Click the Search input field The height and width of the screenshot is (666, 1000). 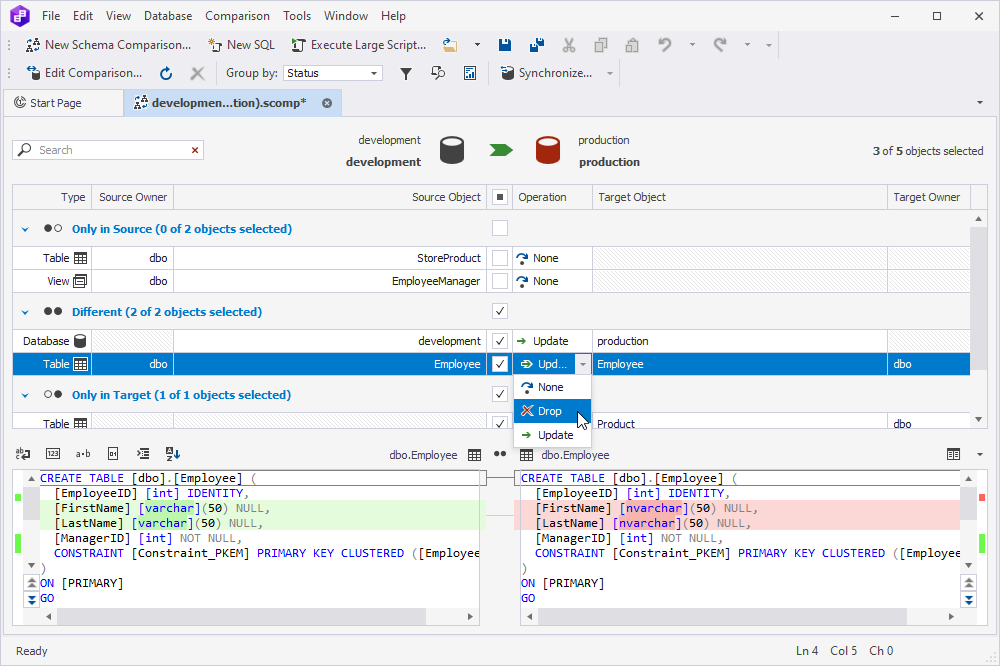tap(108, 151)
